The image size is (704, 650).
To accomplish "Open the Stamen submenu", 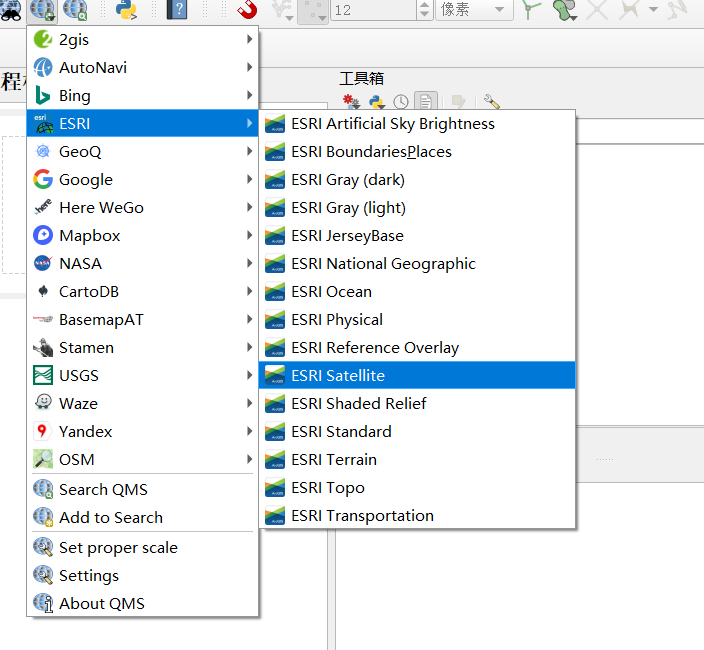I will click(142, 347).
